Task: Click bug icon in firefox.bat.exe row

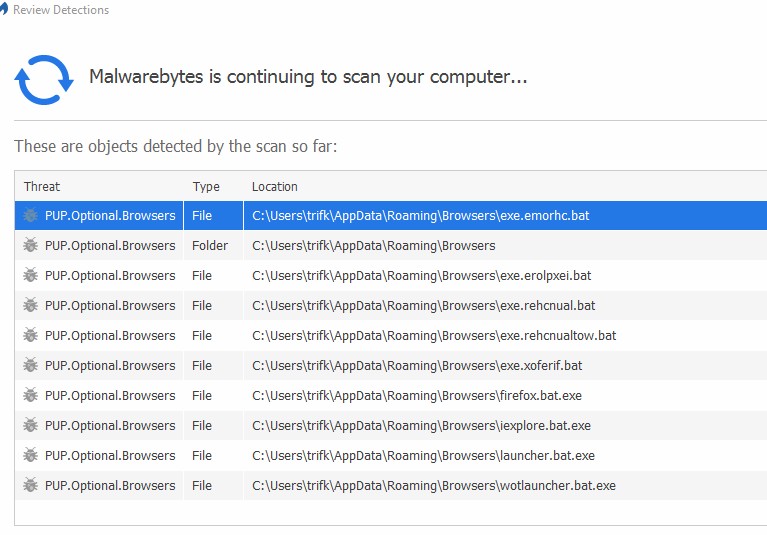Action: tap(30, 395)
